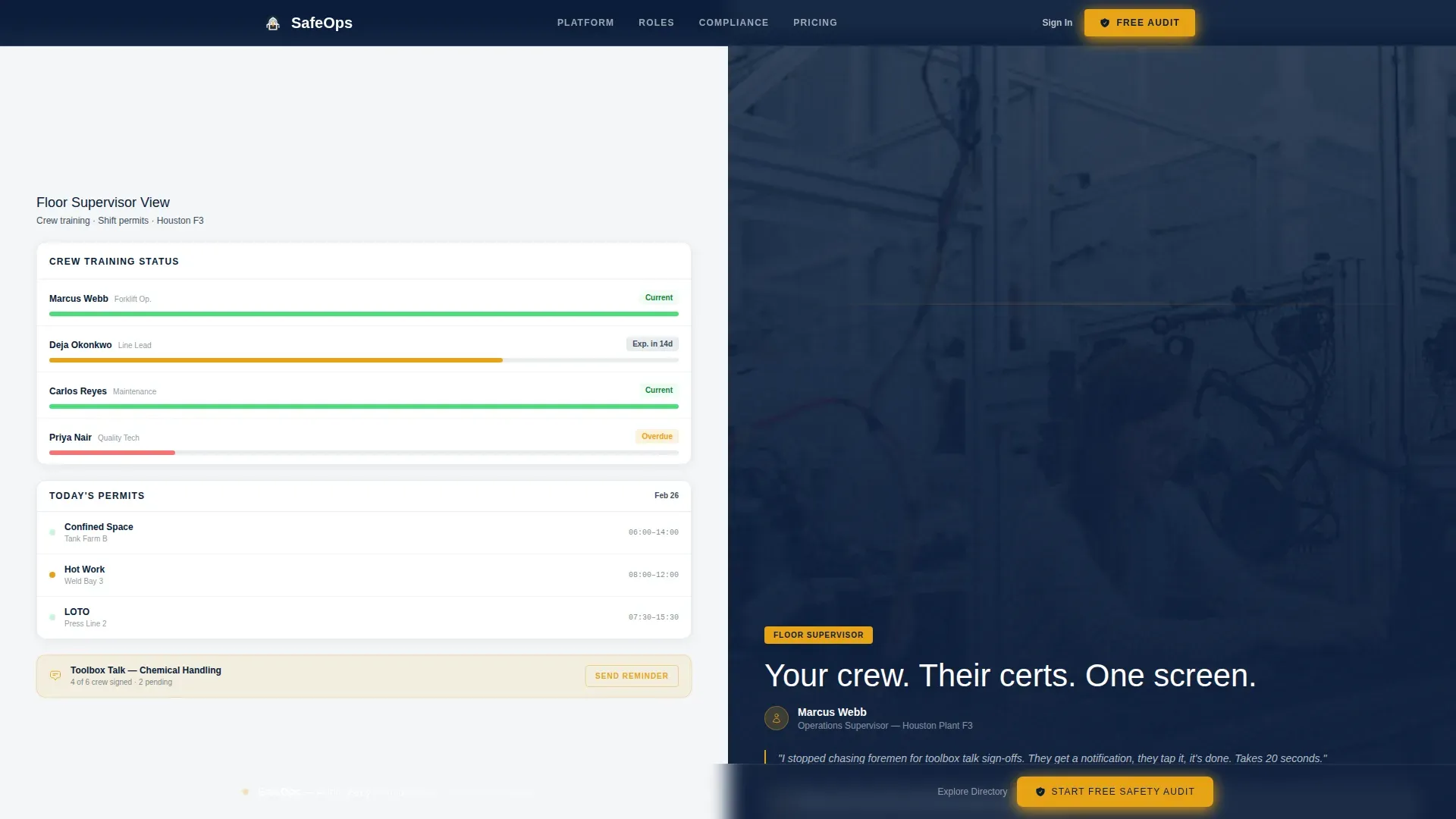This screenshot has height=819, width=1456.
Task: Click Carlos Reyes' green training progress bar
Action: (364, 406)
